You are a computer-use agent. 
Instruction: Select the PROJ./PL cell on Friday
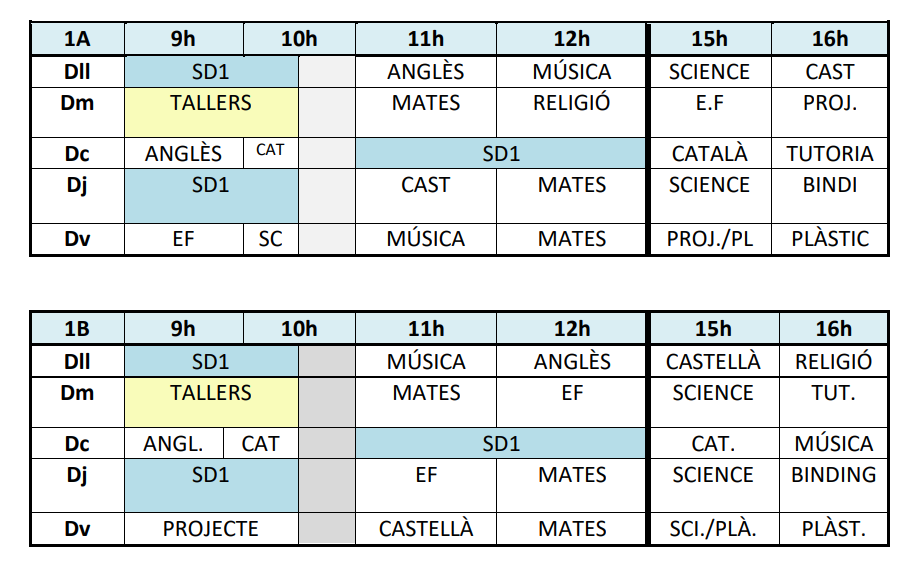(x=710, y=239)
